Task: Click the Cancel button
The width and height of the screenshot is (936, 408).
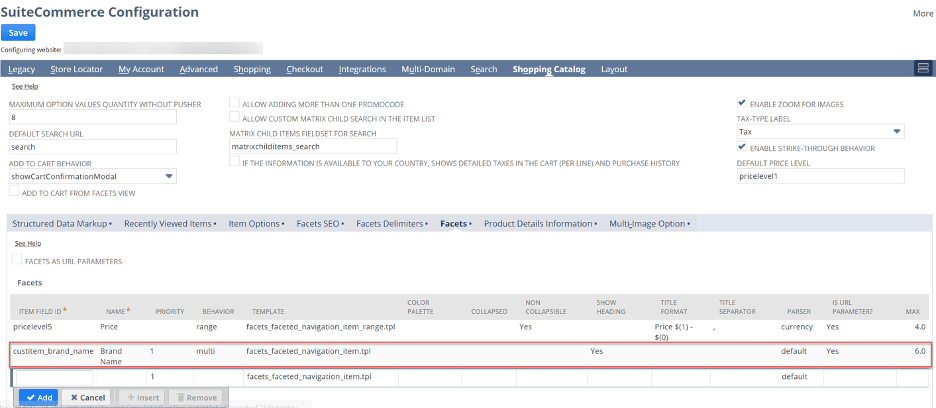Action: [x=87, y=397]
